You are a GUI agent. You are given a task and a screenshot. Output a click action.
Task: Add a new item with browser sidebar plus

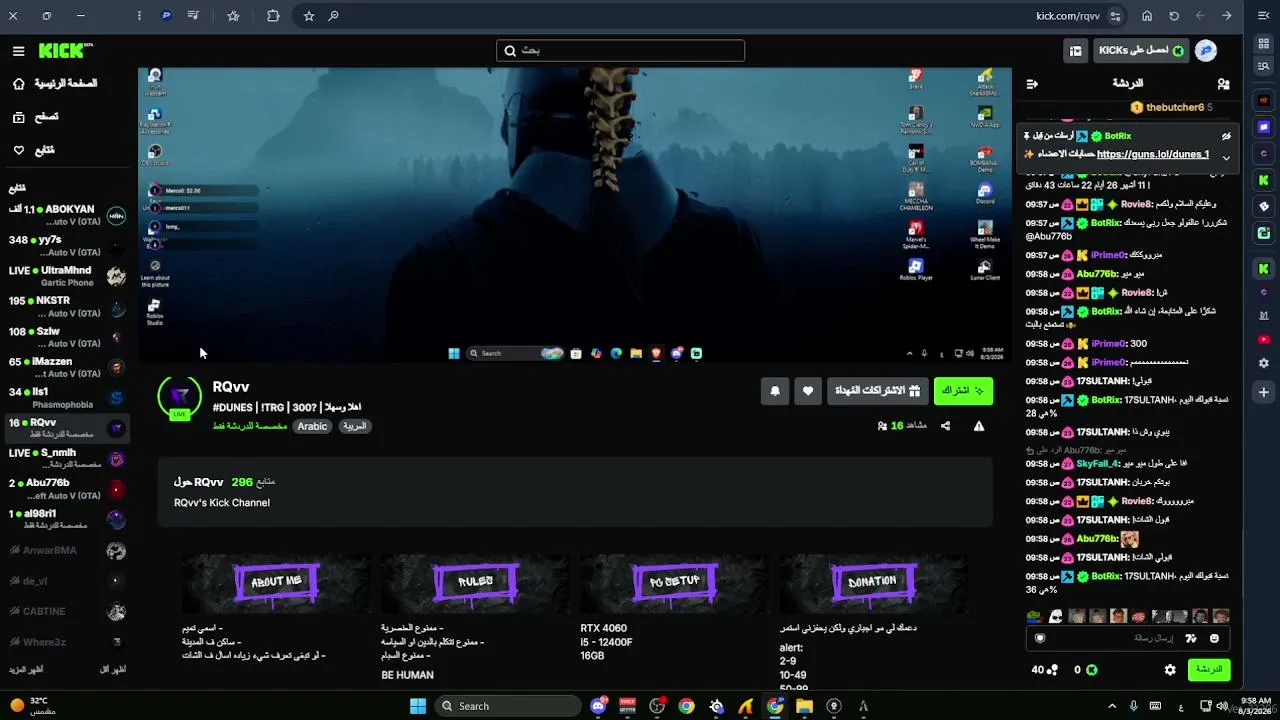(x=1264, y=392)
